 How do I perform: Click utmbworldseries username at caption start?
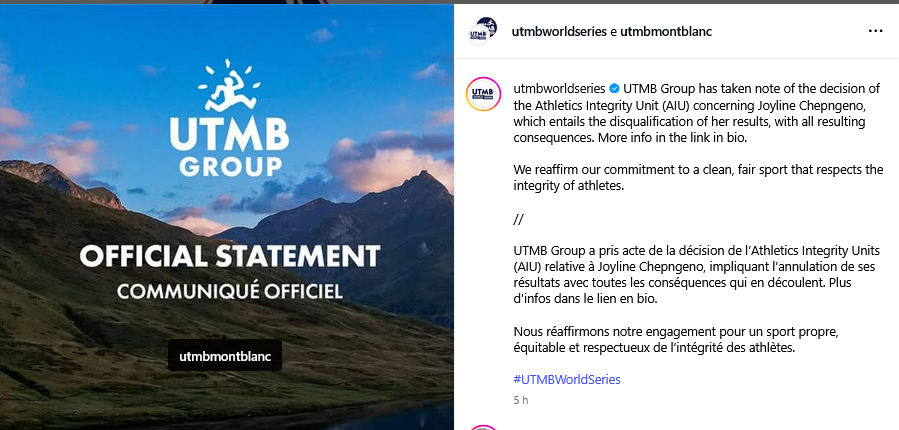[x=559, y=88]
